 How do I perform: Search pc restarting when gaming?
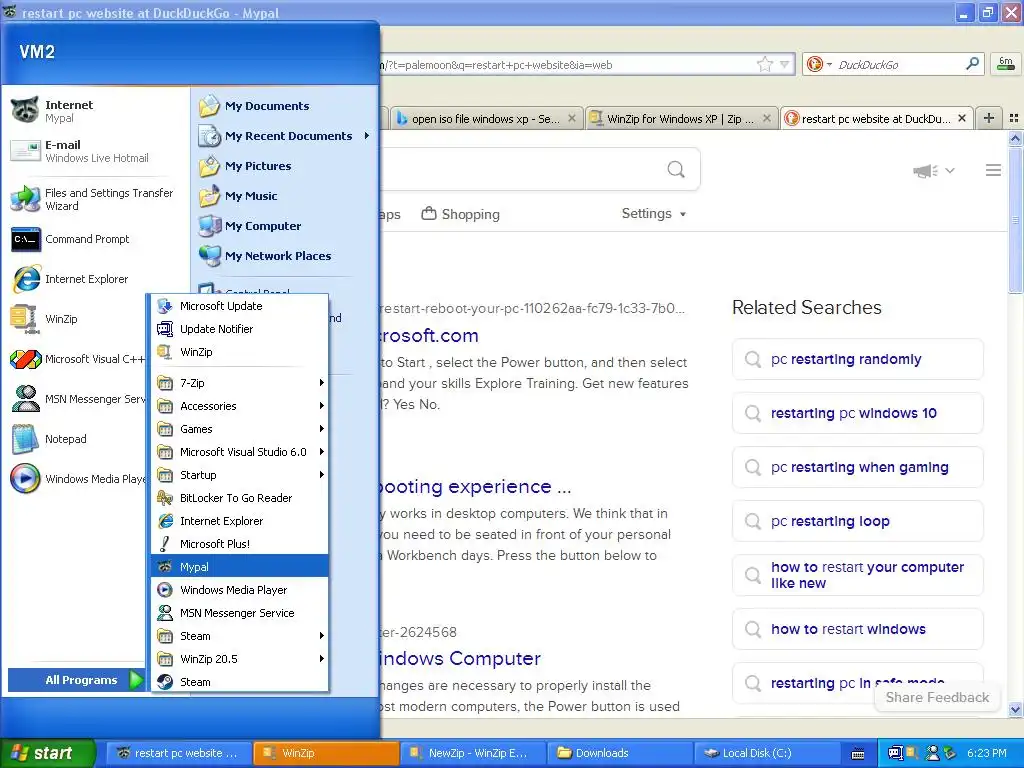click(x=857, y=467)
